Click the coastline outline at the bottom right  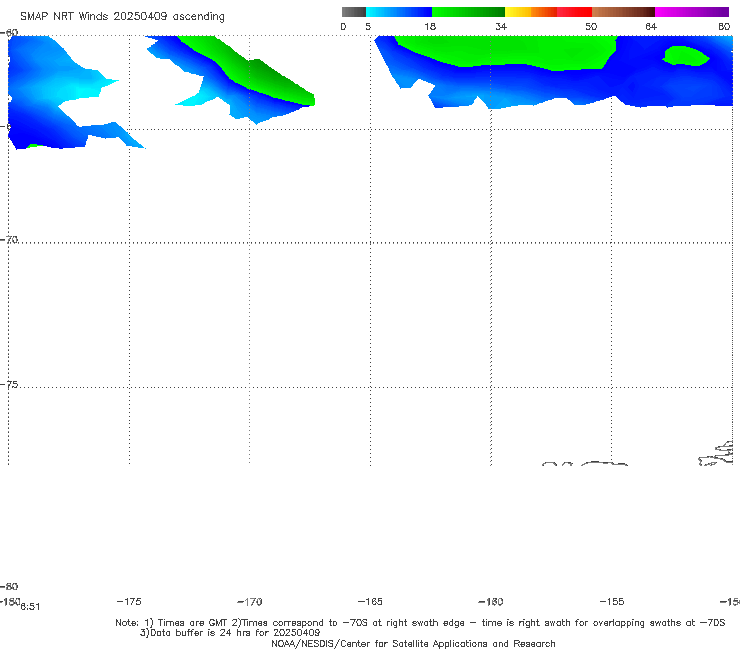[716, 454]
